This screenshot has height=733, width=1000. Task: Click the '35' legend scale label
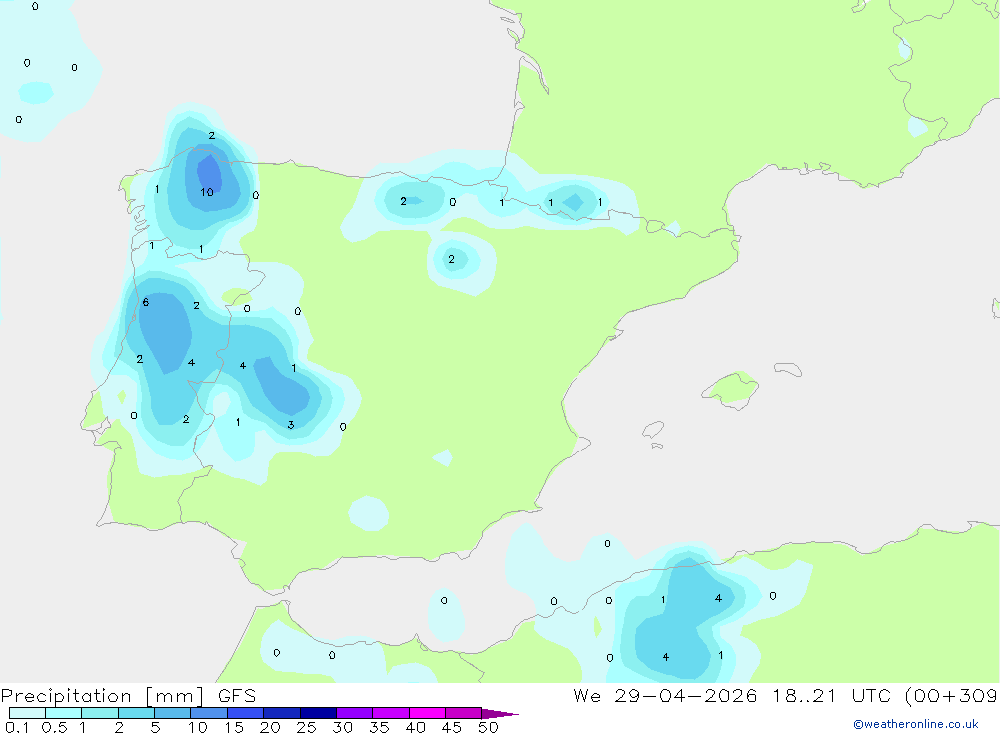[379, 727]
